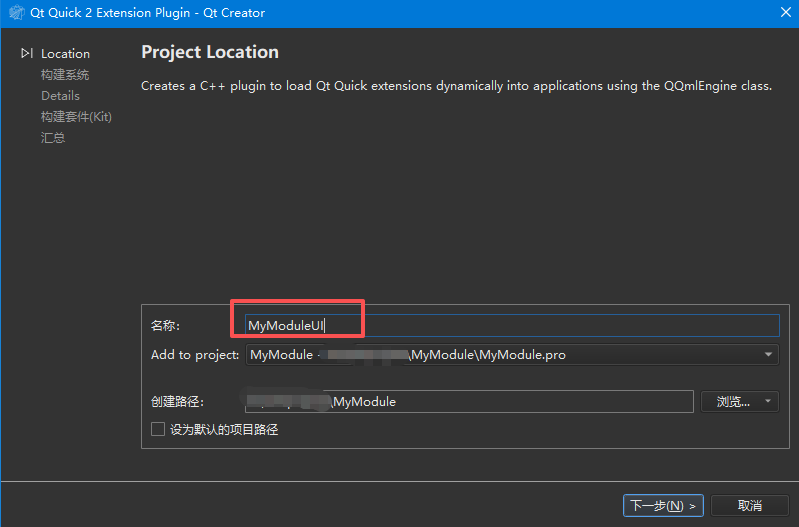
Task: Enable 设为默认的项目路径 checkbox
Action: coord(158,429)
